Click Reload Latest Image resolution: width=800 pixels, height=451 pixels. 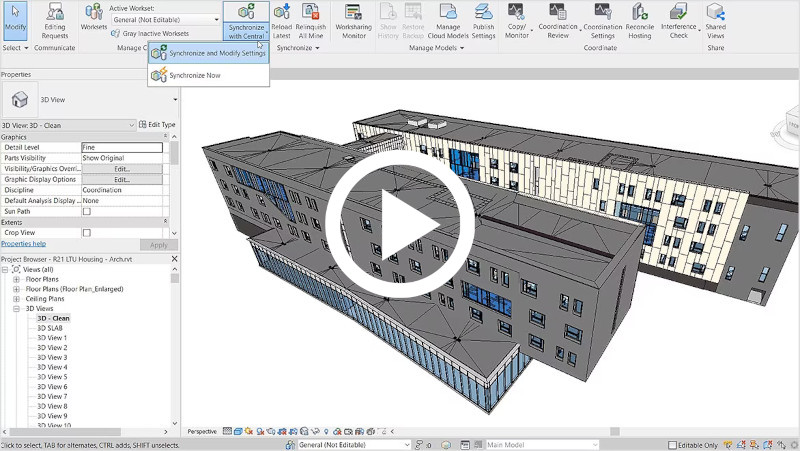coord(281,21)
